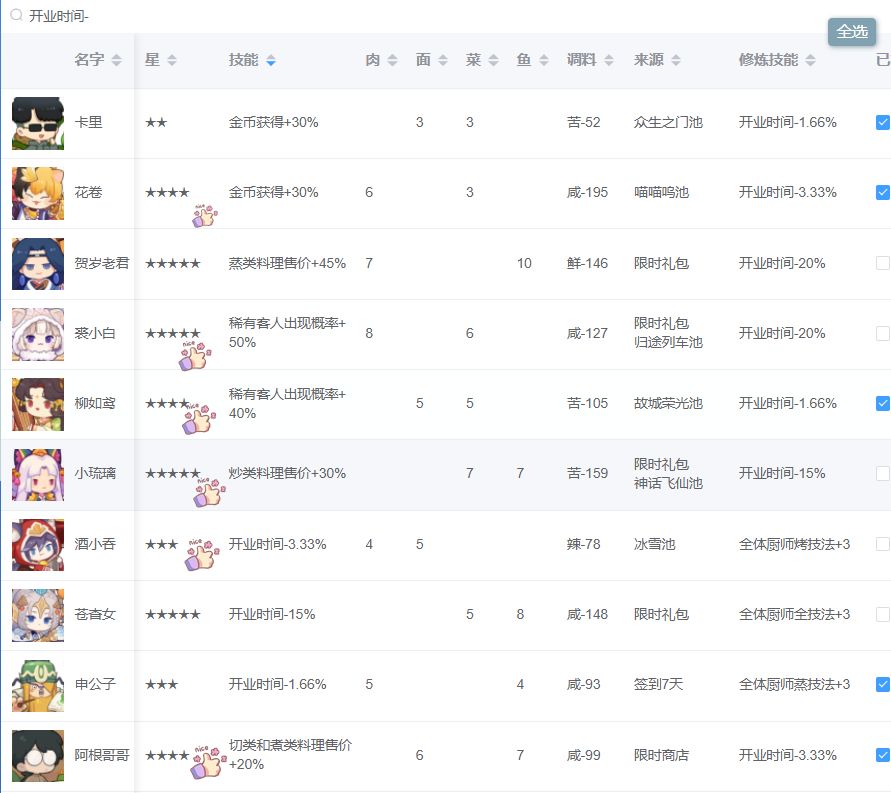Click nice thumbs-up icon in 酒小吞 row
This screenshot has width=891, height=793.
pyautogui.click(x=202, y=554)
